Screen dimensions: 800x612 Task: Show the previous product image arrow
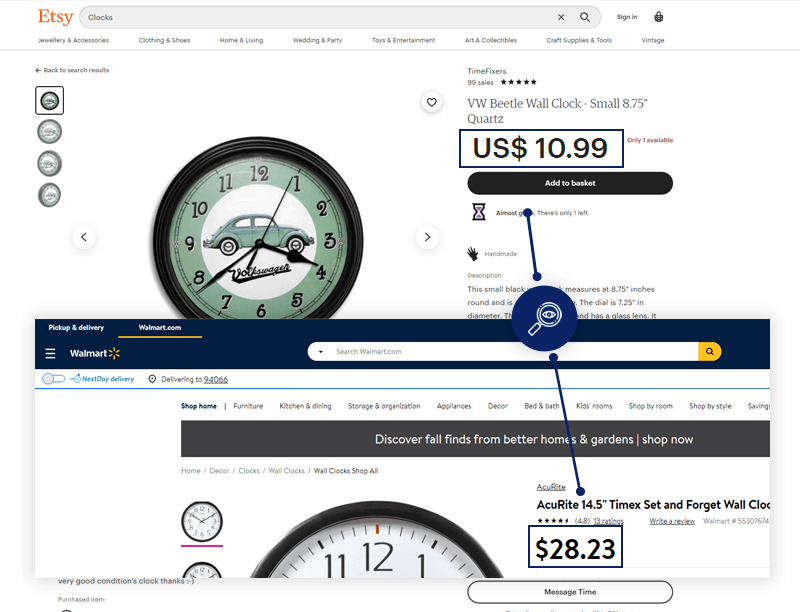(x=84, y=237)
